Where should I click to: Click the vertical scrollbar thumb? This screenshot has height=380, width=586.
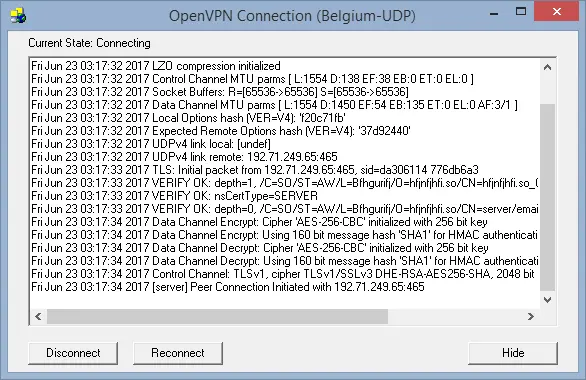click(x=548, y=197)
